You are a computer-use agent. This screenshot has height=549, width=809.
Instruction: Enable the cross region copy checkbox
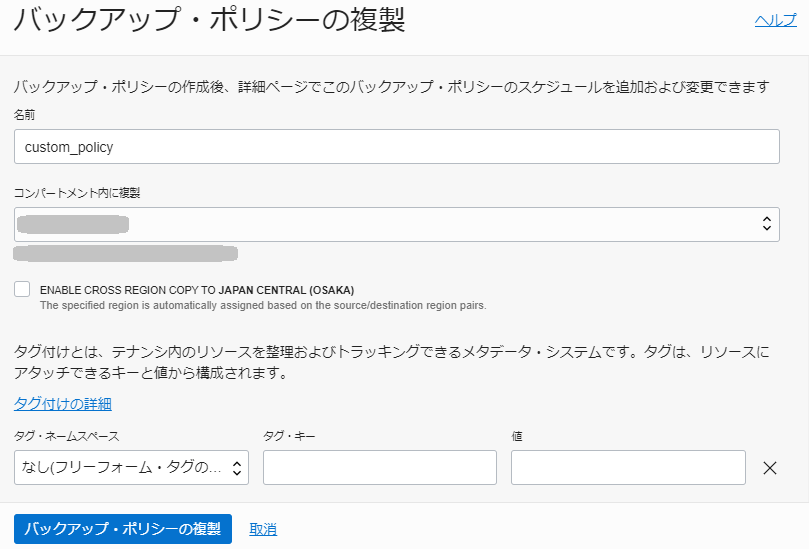[x=22, y=289]
